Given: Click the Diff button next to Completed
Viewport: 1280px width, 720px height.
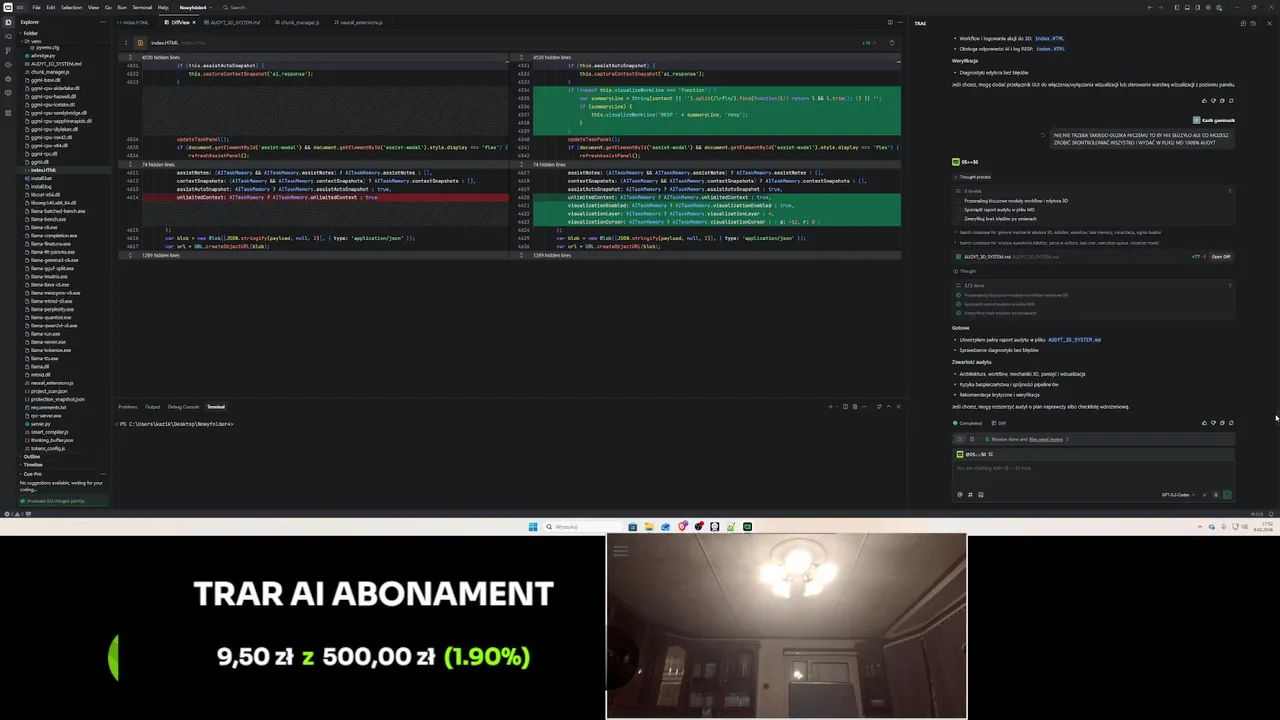Looking at the screenshot, I should coord(999,423).
